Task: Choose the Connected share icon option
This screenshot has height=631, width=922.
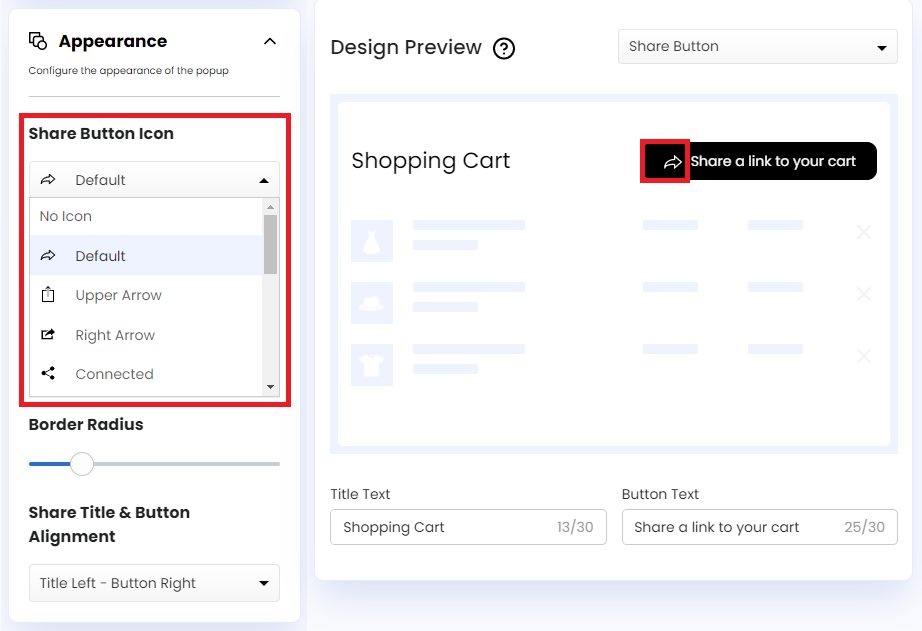Action: (x=113, y=374)
